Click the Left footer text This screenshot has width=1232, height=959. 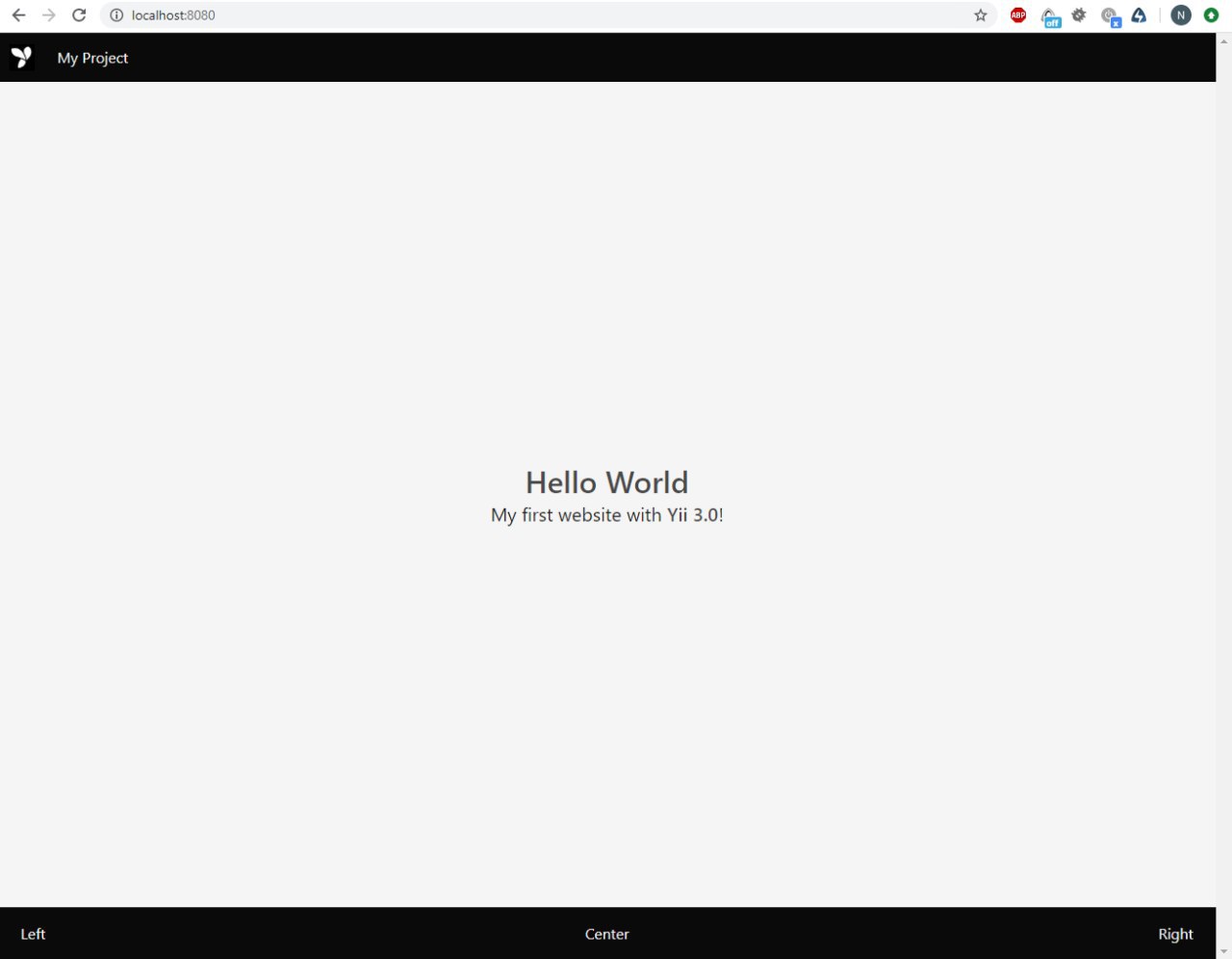point(33,934)
